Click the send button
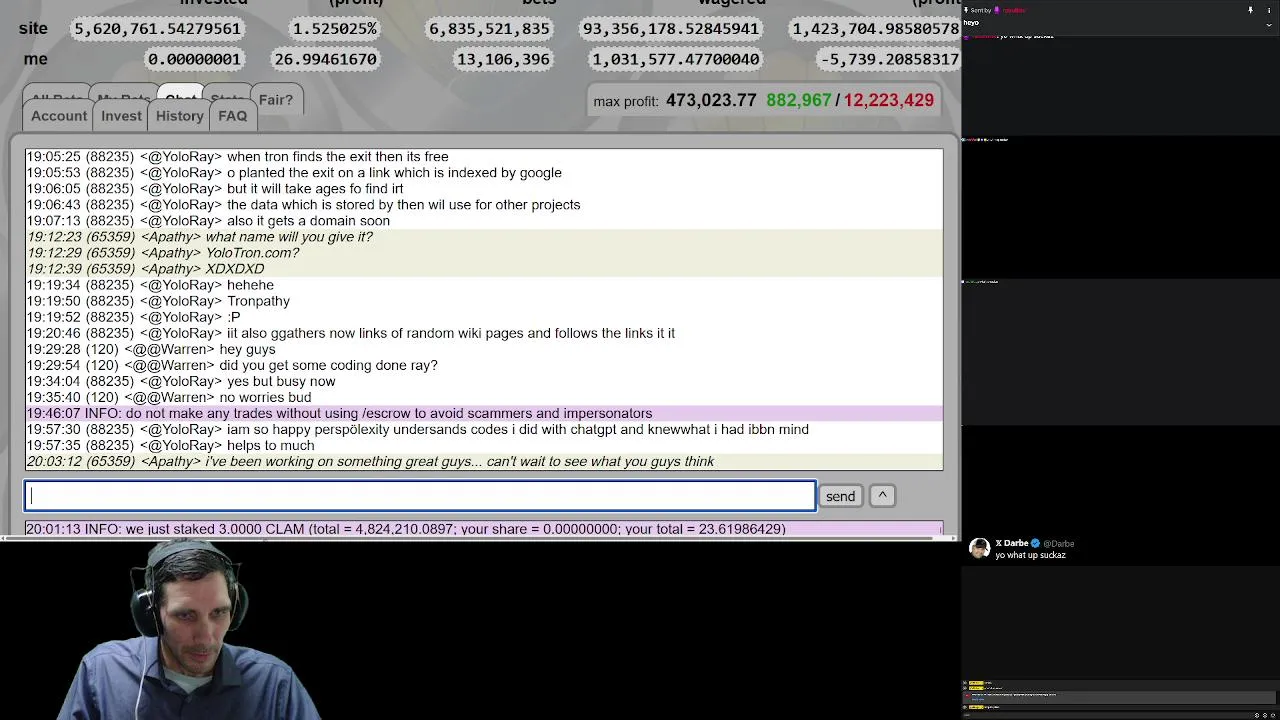The image size is (1280, 720). 840,496
